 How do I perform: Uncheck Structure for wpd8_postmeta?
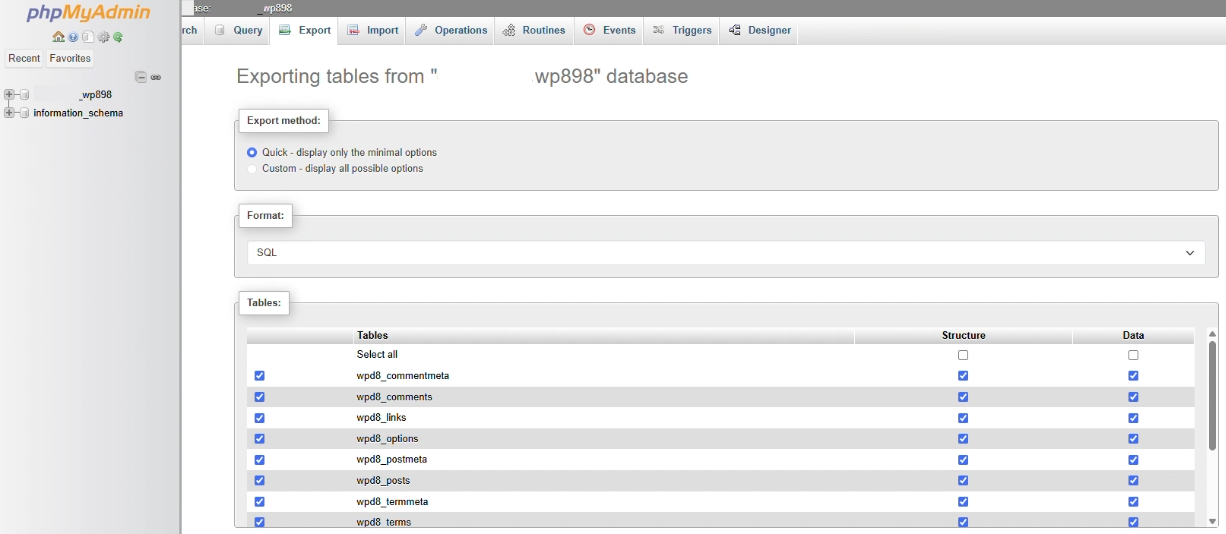[x=963, y=460]
